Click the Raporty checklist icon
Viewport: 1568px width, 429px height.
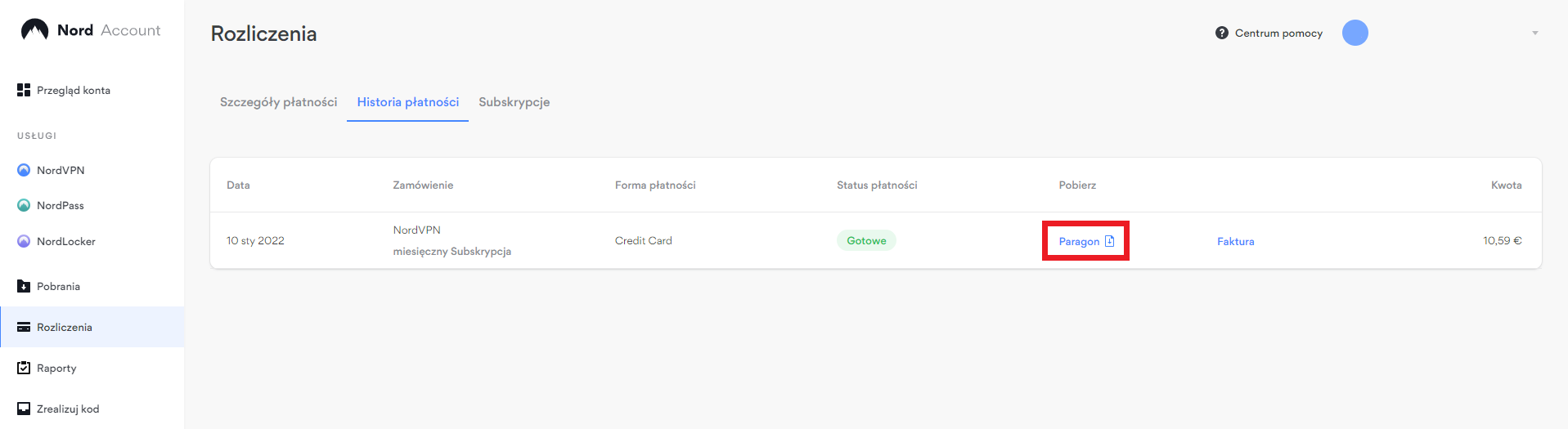click(24, 368)
